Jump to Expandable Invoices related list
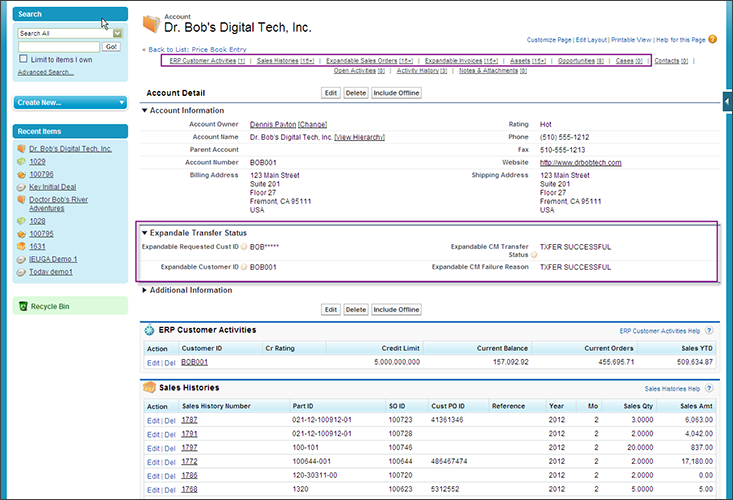This screenshot has width=733, height=500. click(461, 61)
